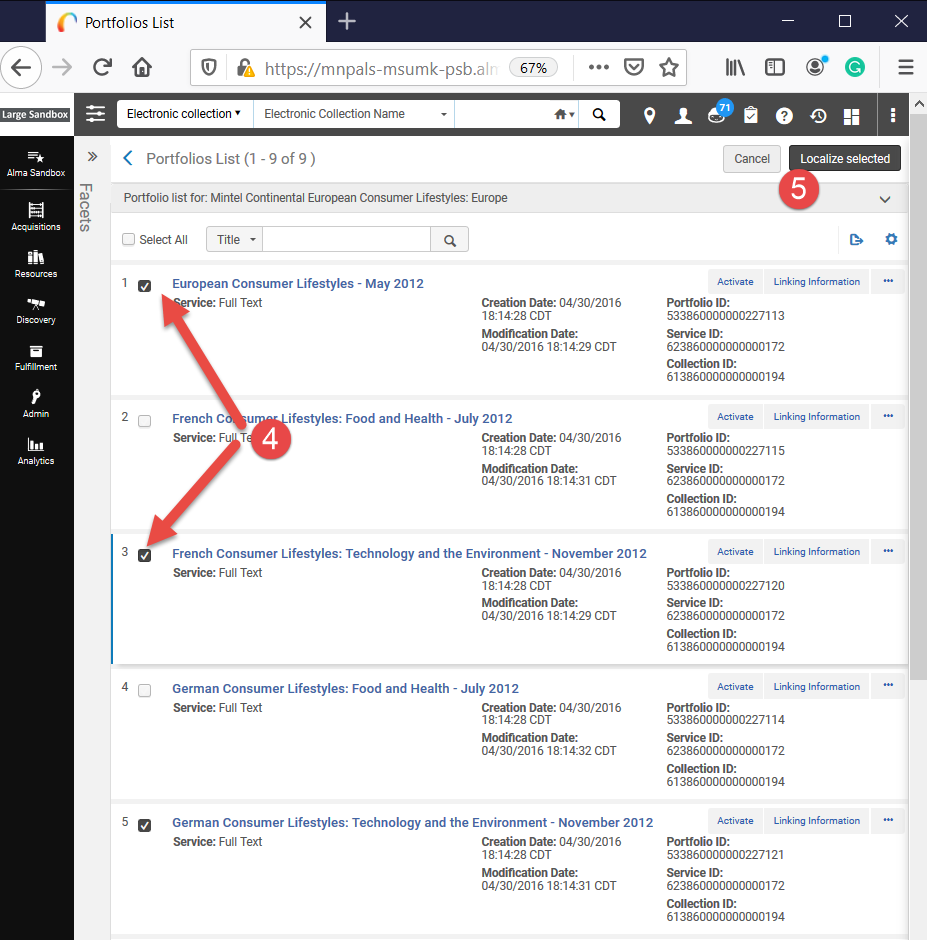Screen dimensions: 927x940
Task: Open European Consumer Lifestyles - May 2012 link
Action: [298, 284]
